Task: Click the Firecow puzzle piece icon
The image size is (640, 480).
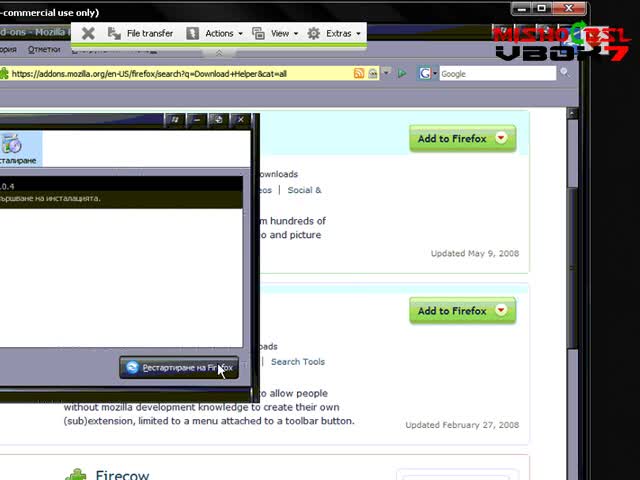Action: click(76, 474)
